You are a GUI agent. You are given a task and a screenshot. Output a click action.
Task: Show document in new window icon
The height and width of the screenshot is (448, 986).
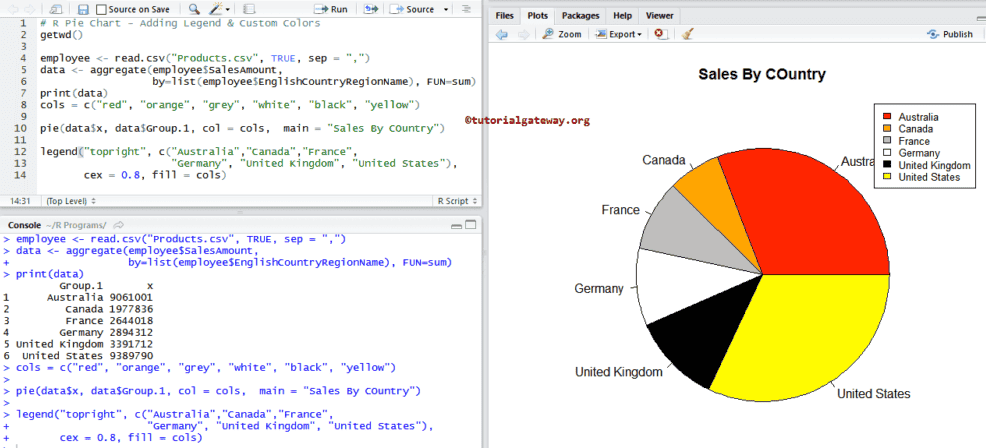(55, 9)
